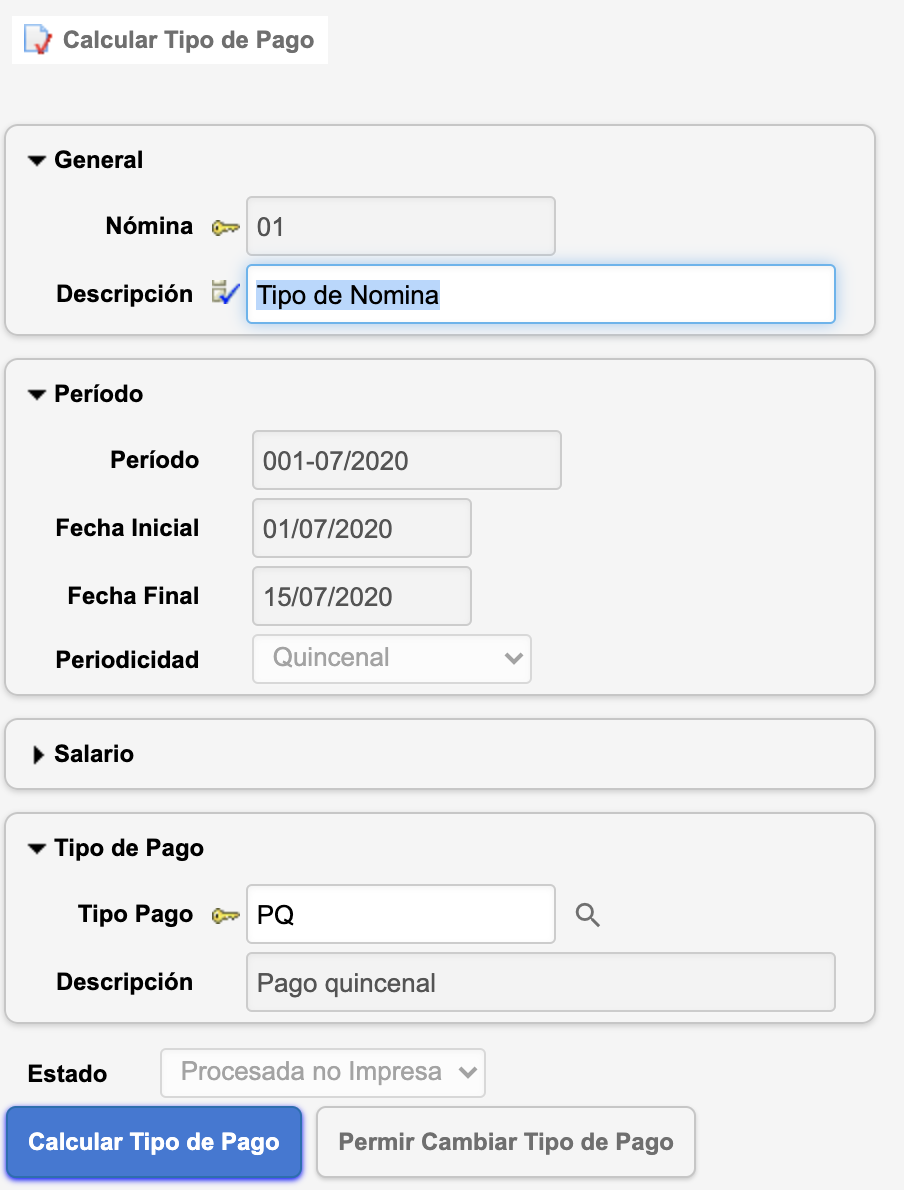
Task: Click the key icon beside Nómina field
Action: tap(226, 227)
